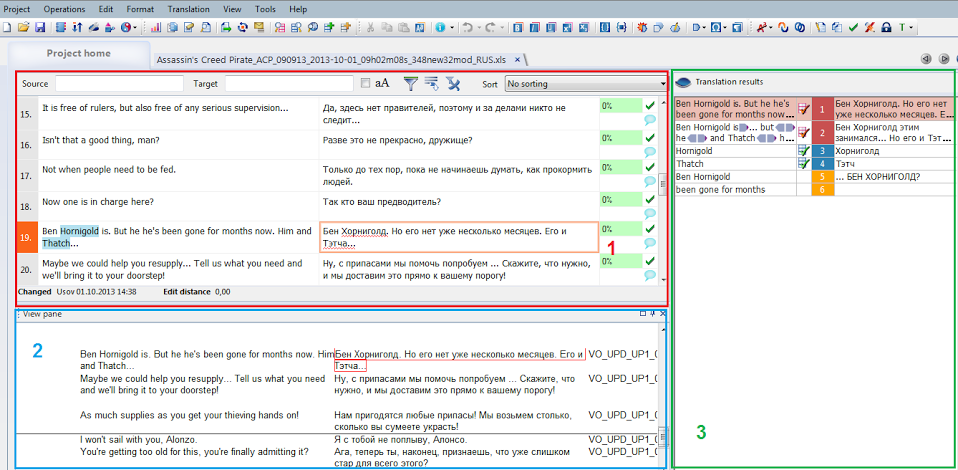
Task: Click the View pane vertical scrollbar thumb
Action: point(663,436)
